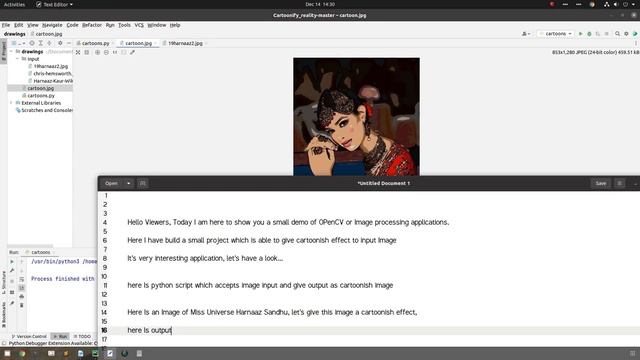Start debugging with the green bug icon
This screenshot has width=640, height=360.
[589, 34]
